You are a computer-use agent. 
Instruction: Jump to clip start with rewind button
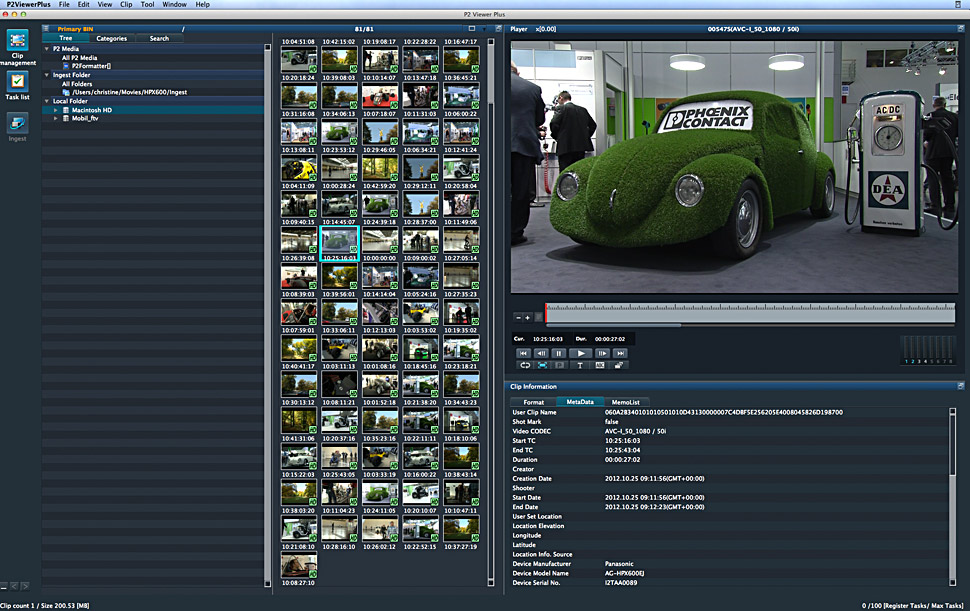pyautogui.click(x=522, y=353)
